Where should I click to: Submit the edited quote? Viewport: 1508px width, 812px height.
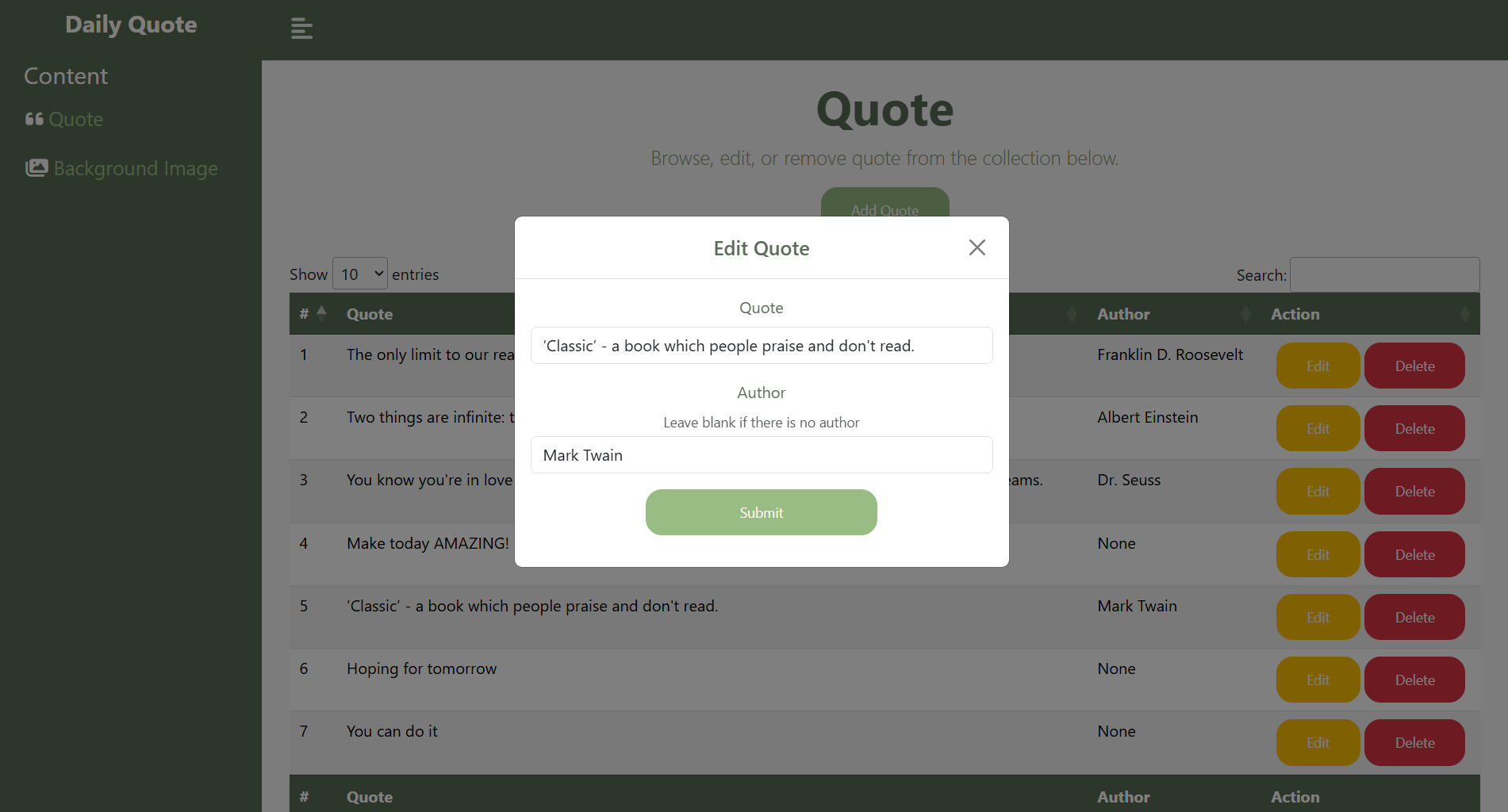click(x=761, y=512)
